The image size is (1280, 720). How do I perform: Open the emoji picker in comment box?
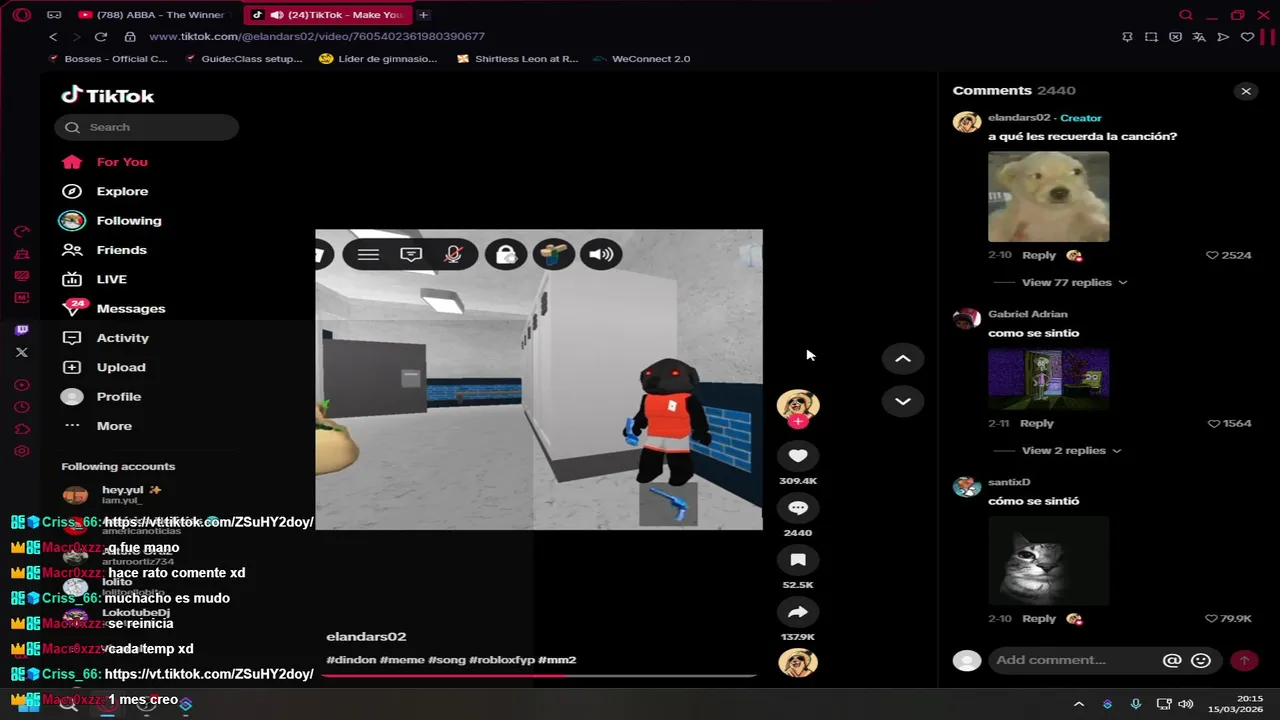click(x=1201, y=660)
